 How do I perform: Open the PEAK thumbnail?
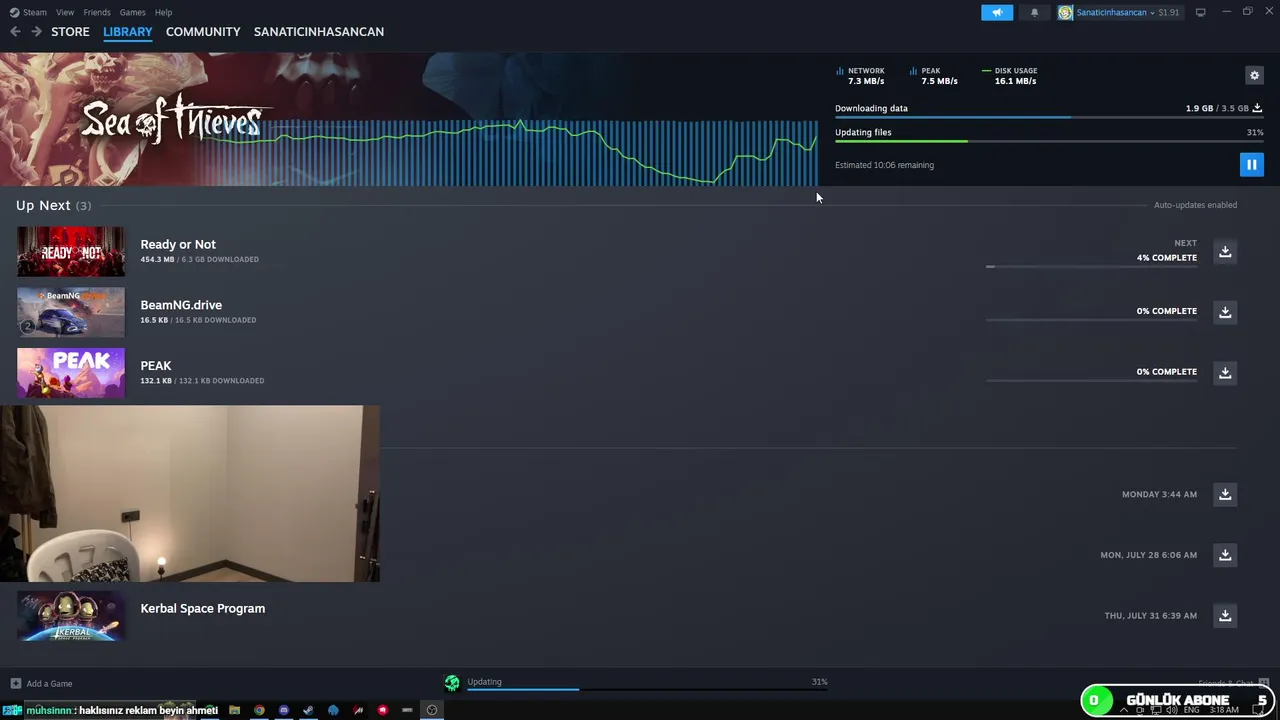click(x=71, y=373)
